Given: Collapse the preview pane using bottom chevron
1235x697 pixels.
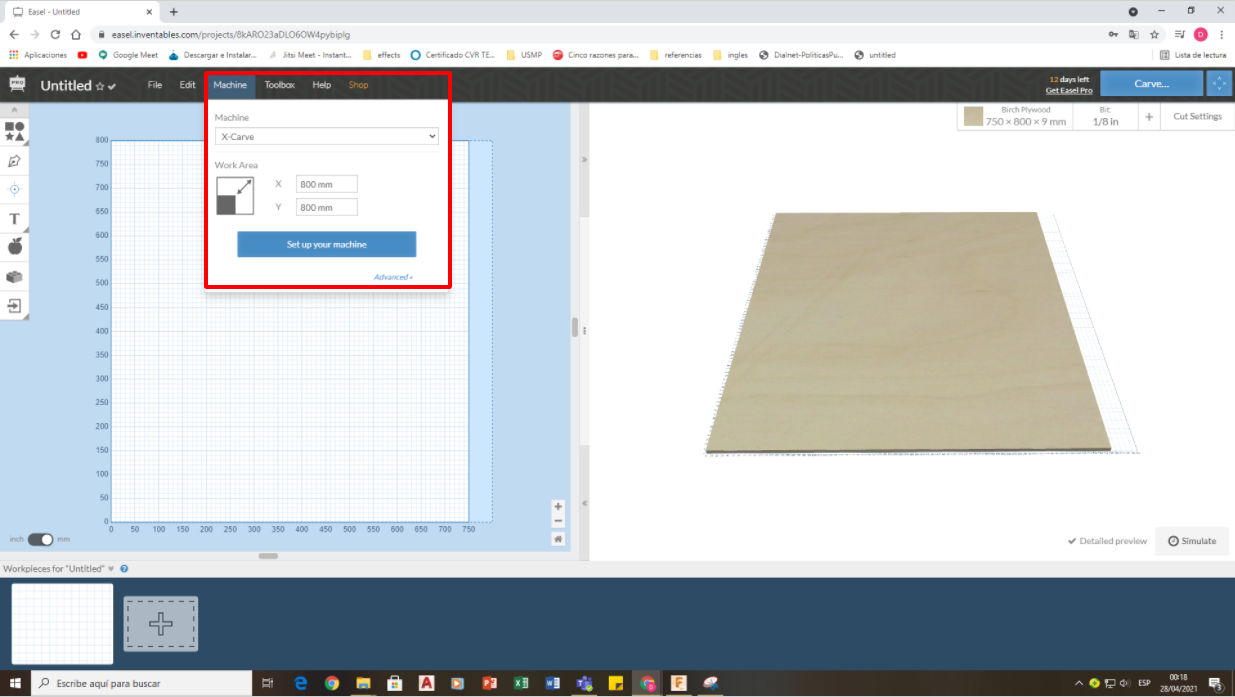Looking at the screenshot, I should (584, 503).
